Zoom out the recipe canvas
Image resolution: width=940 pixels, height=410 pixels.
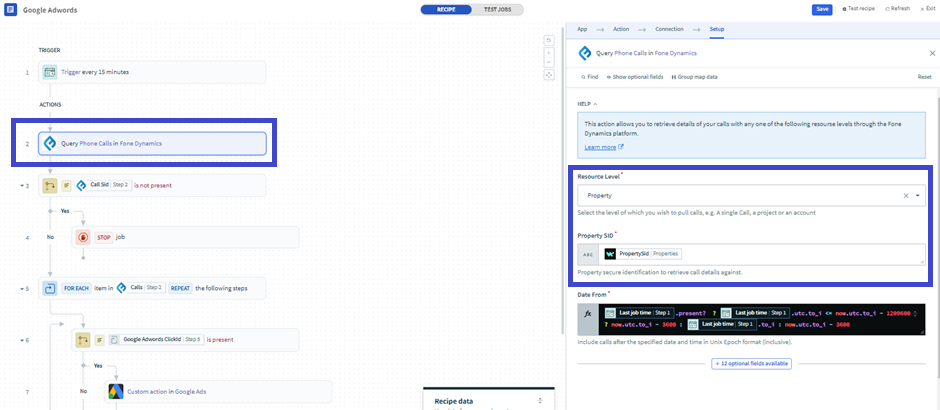[548, 62]
